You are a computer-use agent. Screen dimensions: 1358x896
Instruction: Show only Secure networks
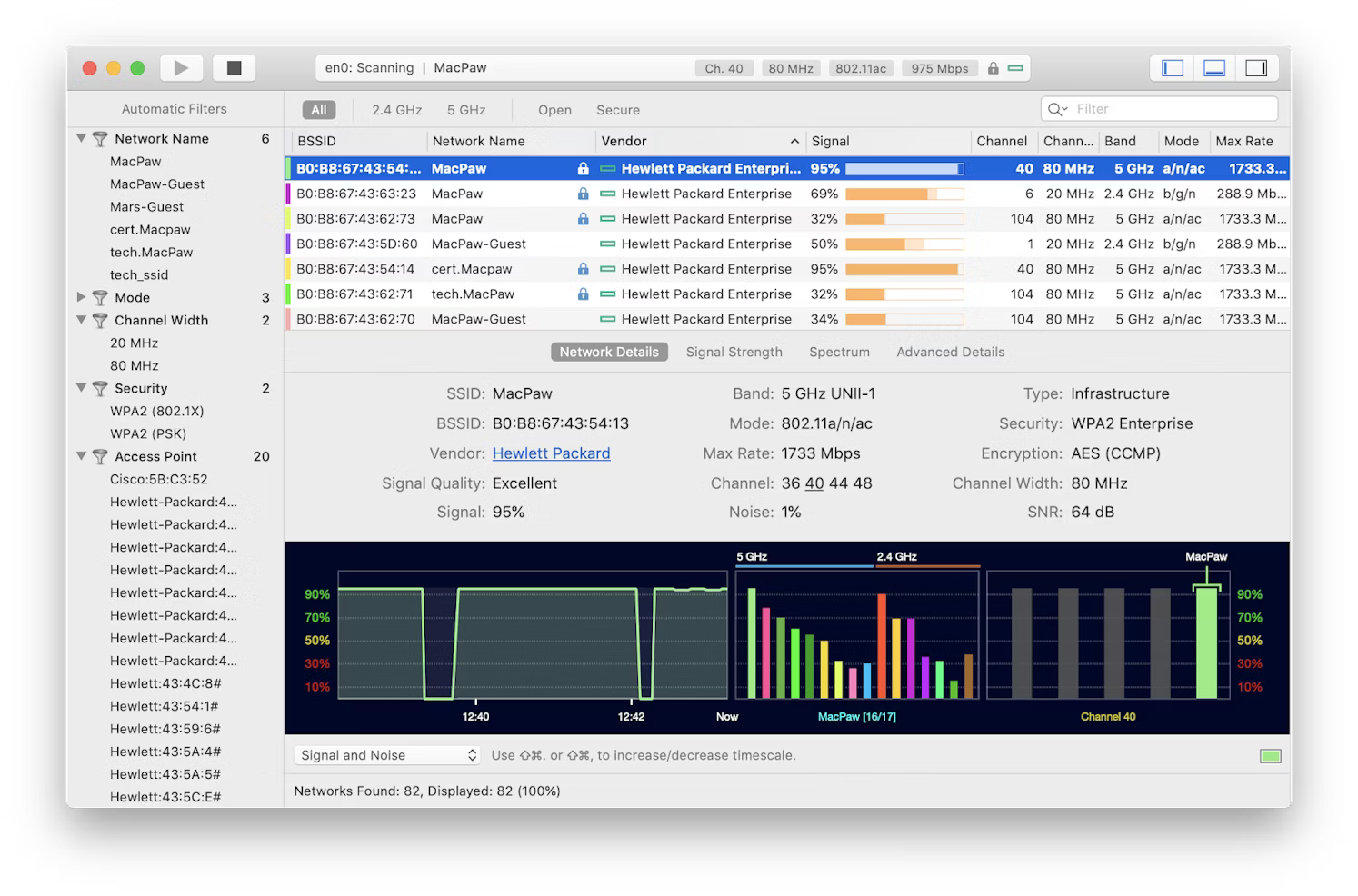click(618, 110)
